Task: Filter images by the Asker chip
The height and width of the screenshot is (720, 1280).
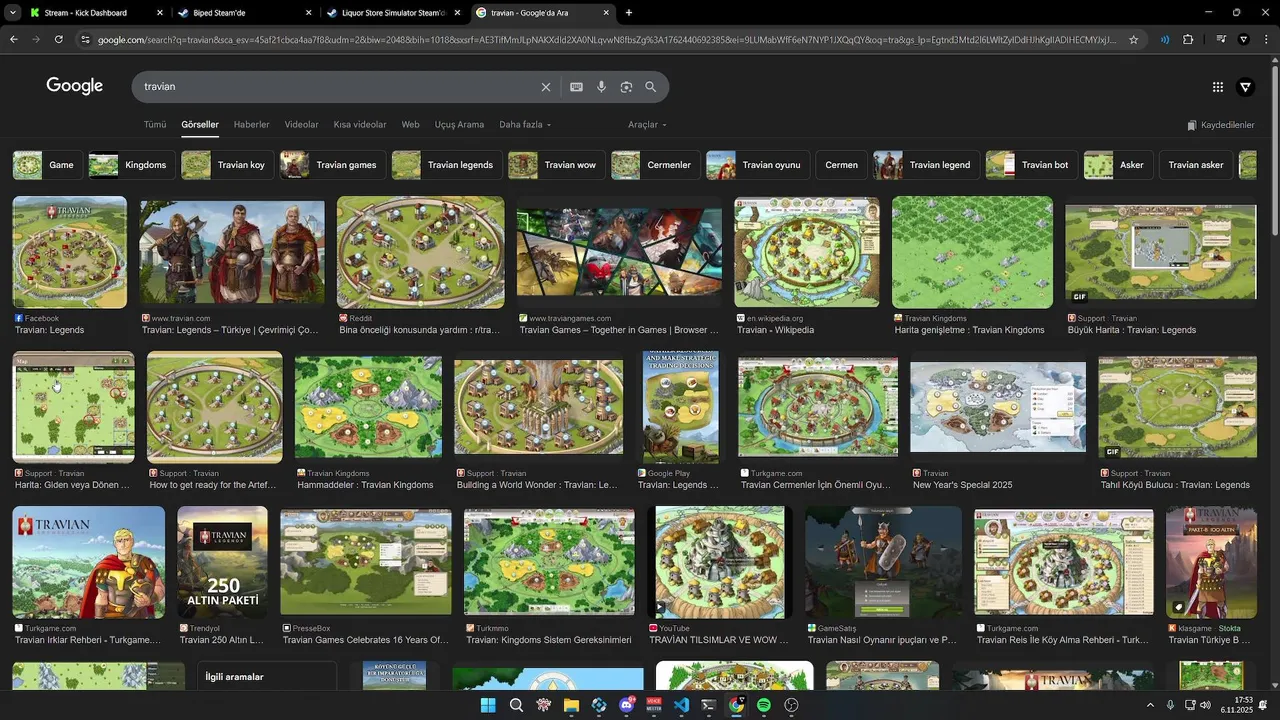Action: pyautogui.click(x=1118, y=165)
